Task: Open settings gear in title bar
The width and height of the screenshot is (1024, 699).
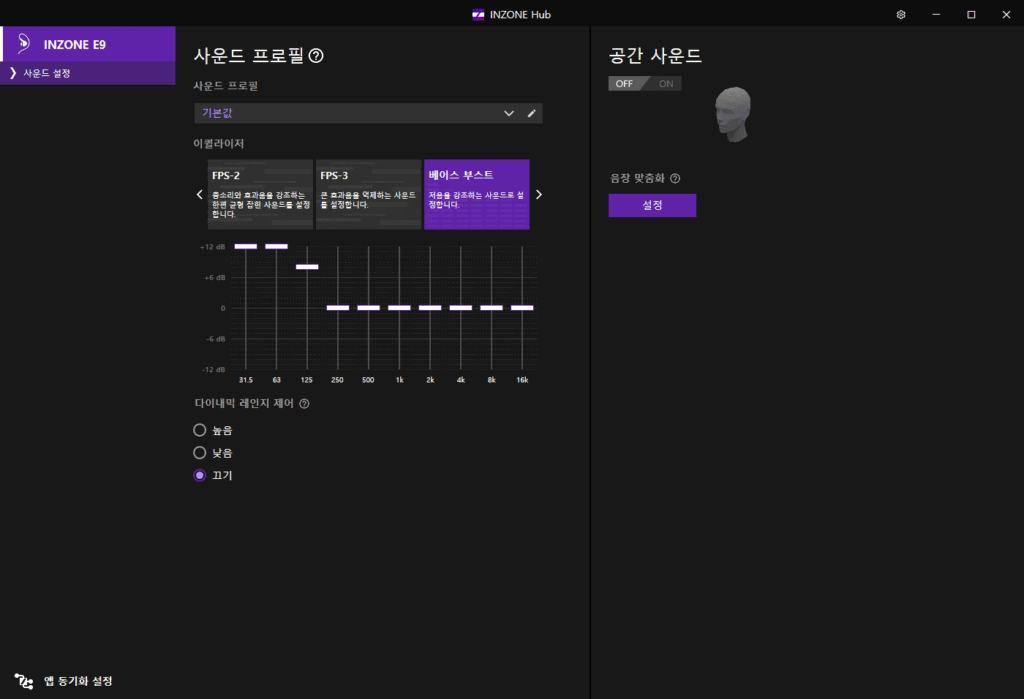Action: pos(901,14)
